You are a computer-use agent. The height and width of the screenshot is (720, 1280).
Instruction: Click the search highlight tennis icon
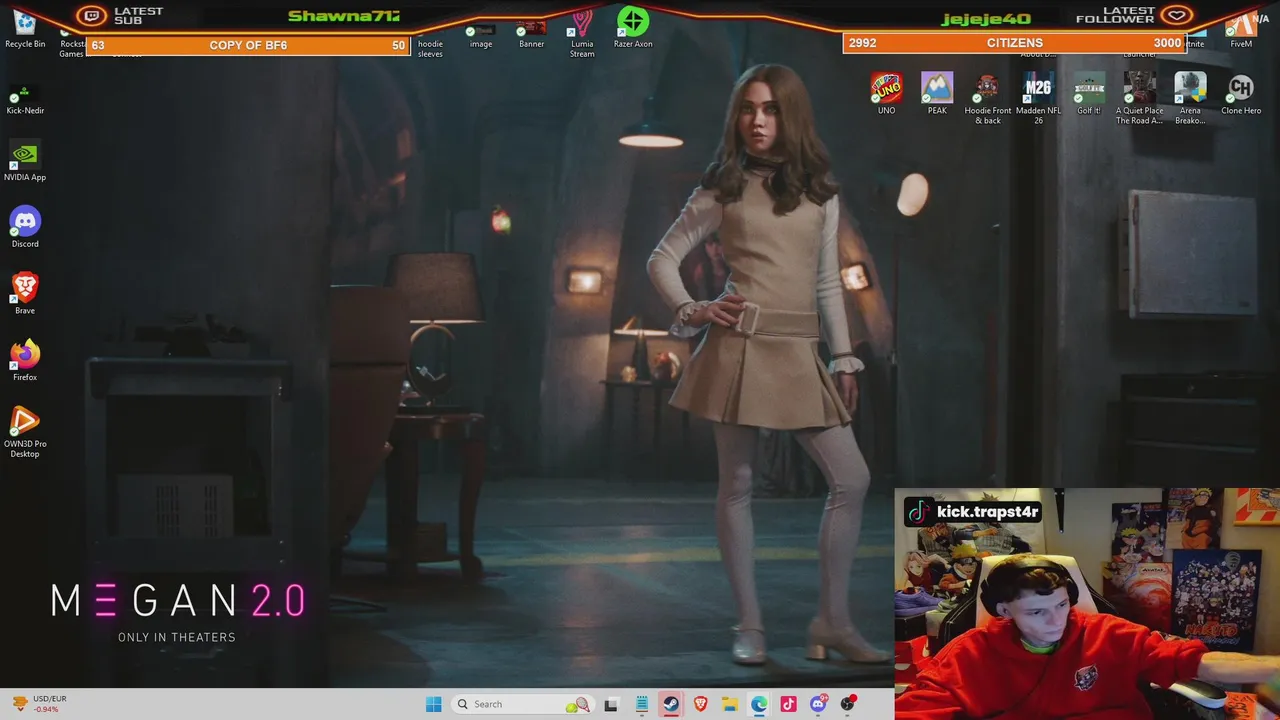[578, 705]
